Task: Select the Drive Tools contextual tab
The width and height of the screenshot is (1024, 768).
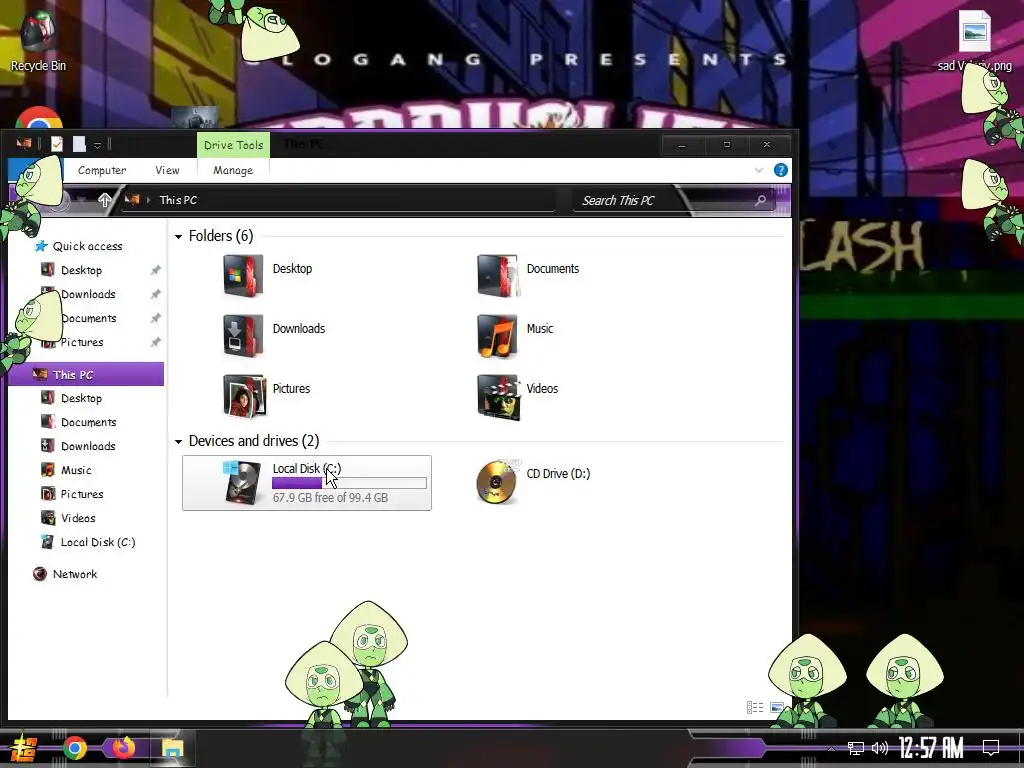Action: pyautogui.click(x=233, y=145)
